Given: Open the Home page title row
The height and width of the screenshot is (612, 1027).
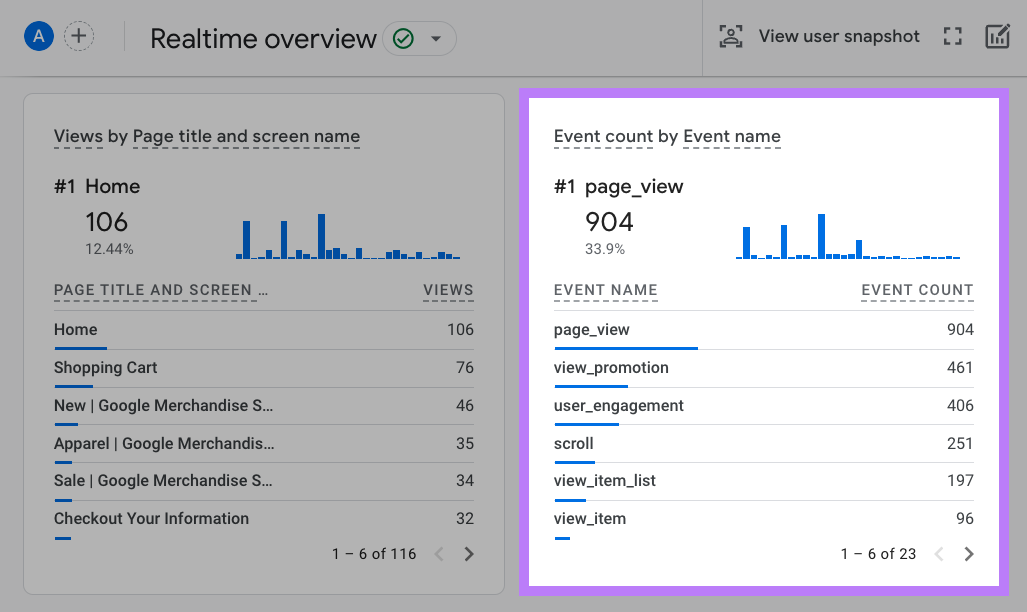Looking at the screenshot, I should click(x=78, y=329).
